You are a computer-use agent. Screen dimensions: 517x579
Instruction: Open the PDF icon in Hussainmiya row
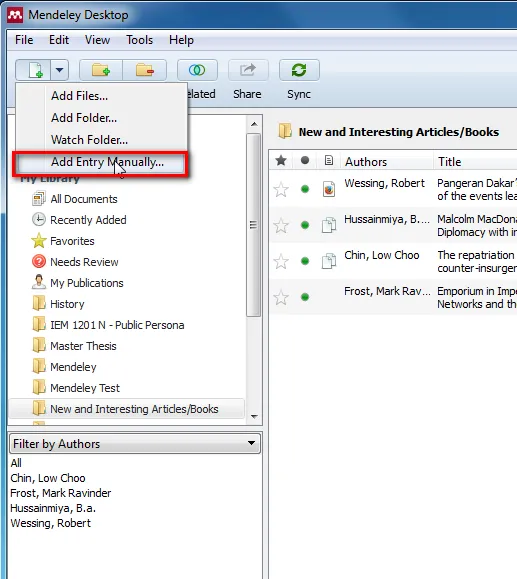click(x=329, y=225)
